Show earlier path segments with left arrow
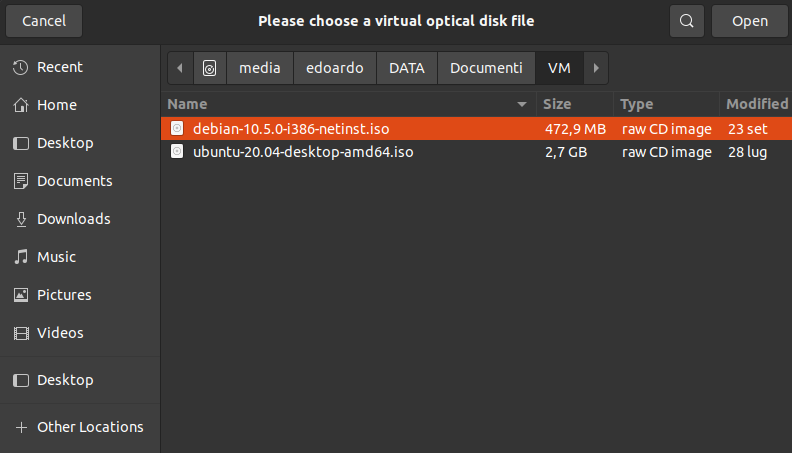 point(180,68)
